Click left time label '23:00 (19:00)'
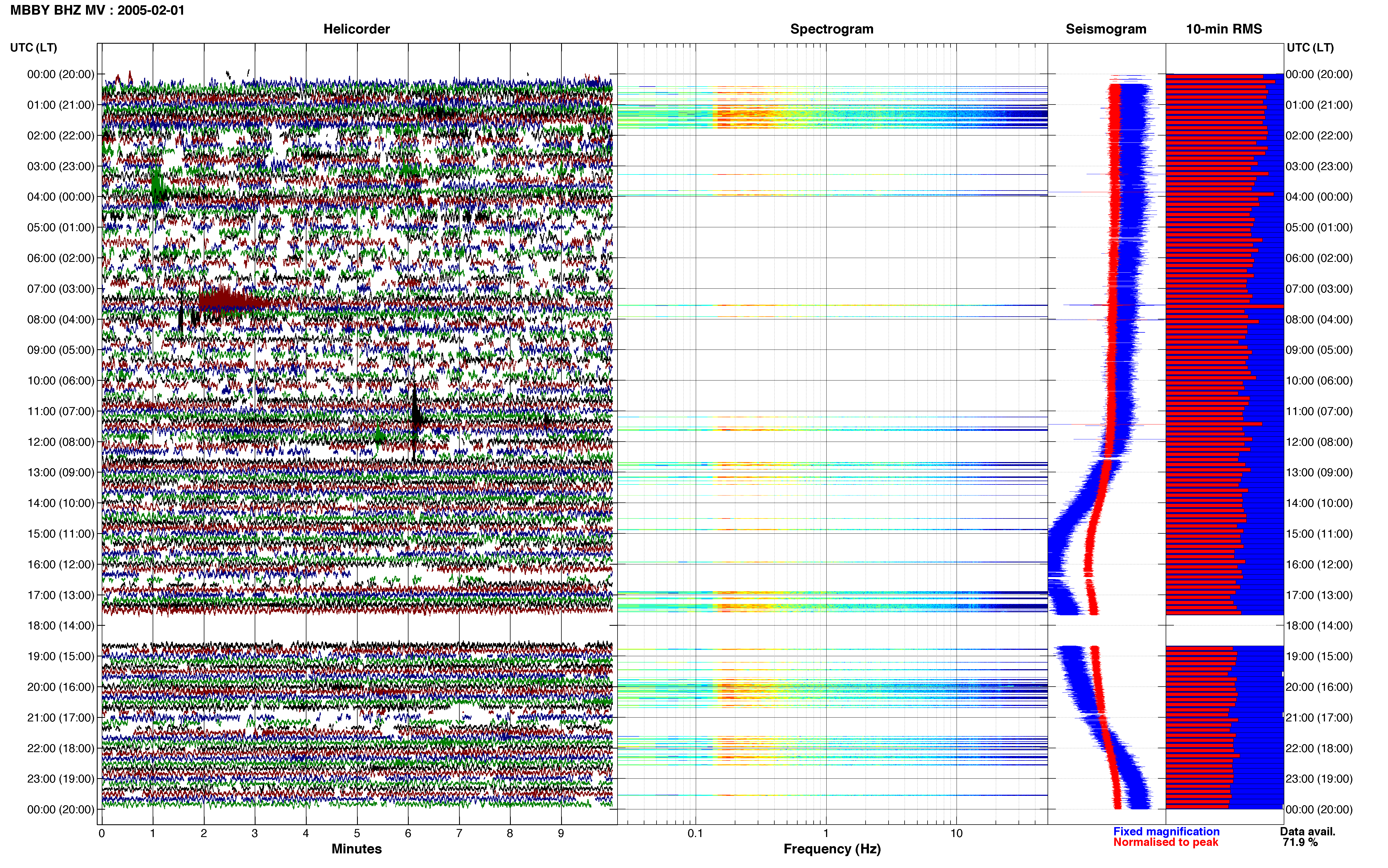The width and height of the screenshot is (1388, 868). 61,779
